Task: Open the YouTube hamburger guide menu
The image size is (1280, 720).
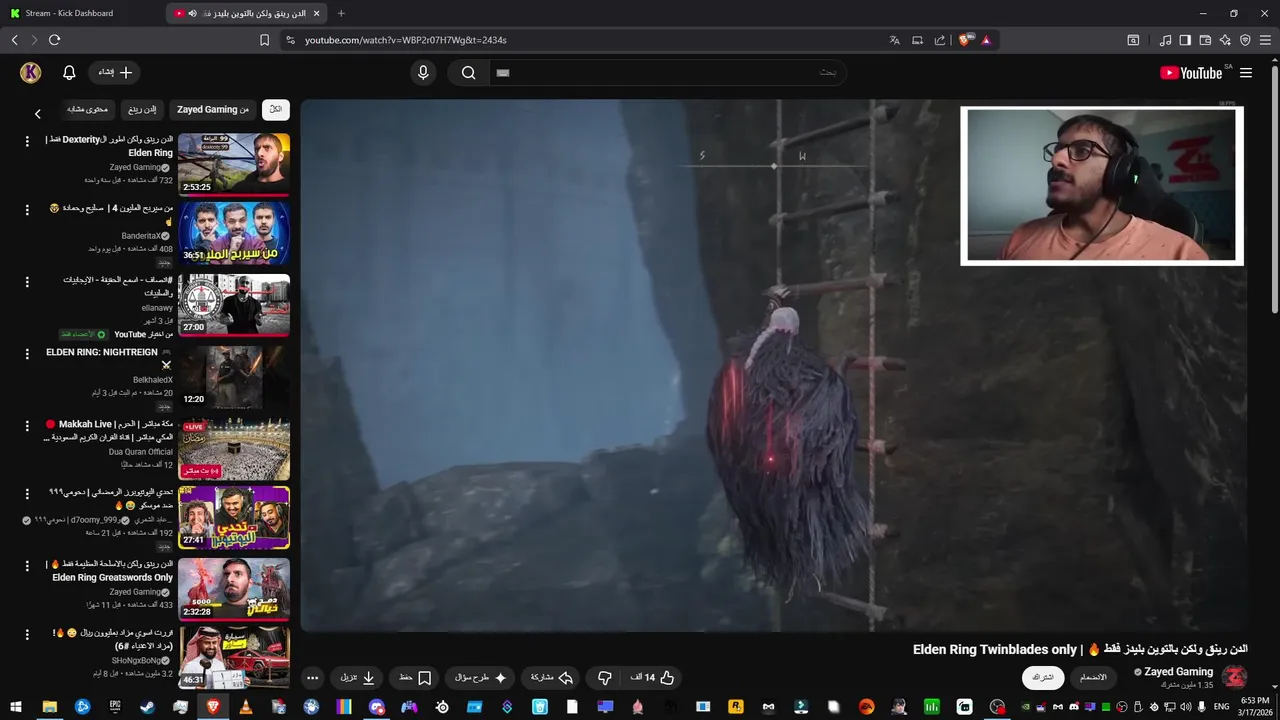Action: [x=1246, y=73]
